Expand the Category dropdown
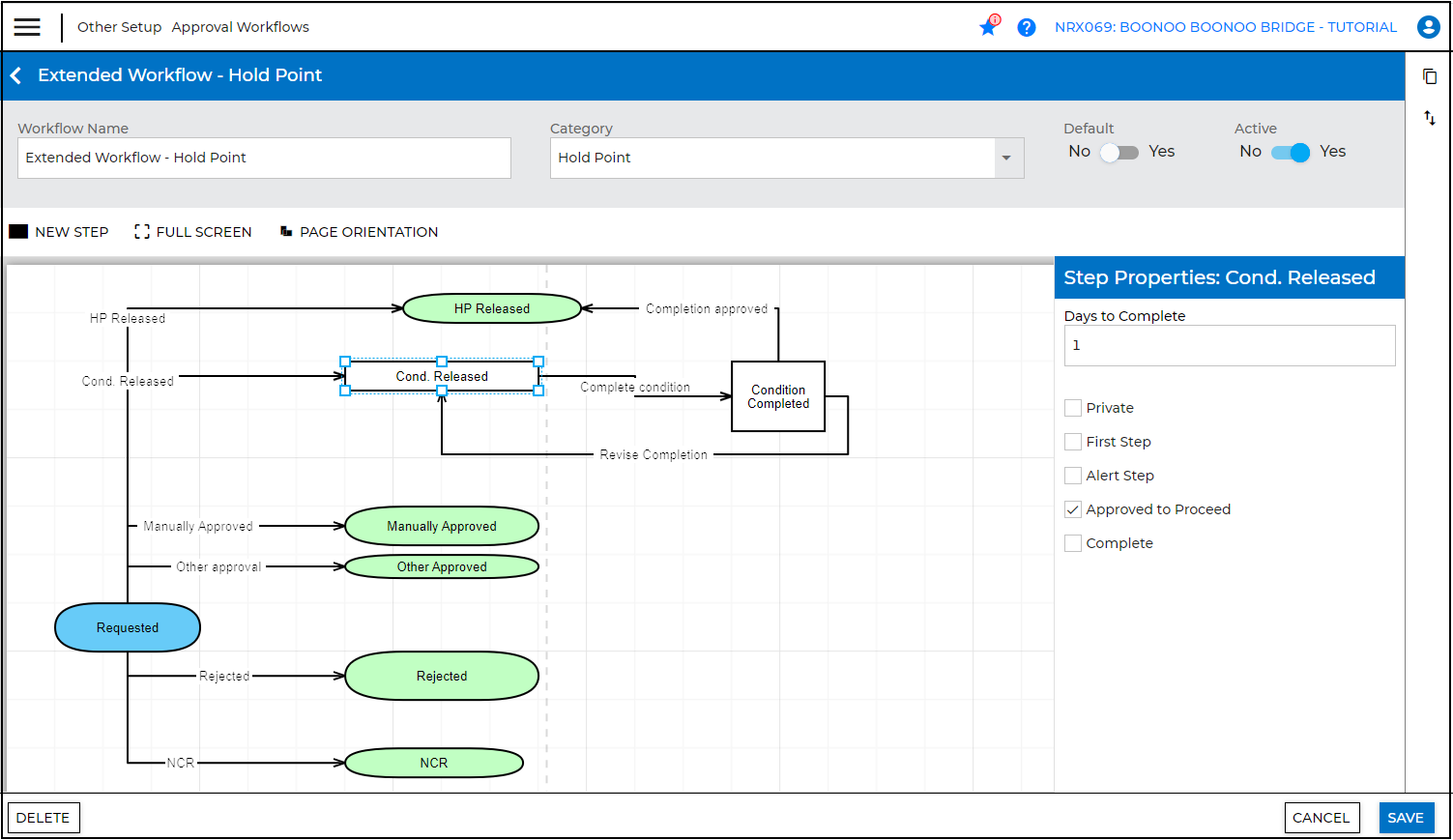 [1006, 158]
